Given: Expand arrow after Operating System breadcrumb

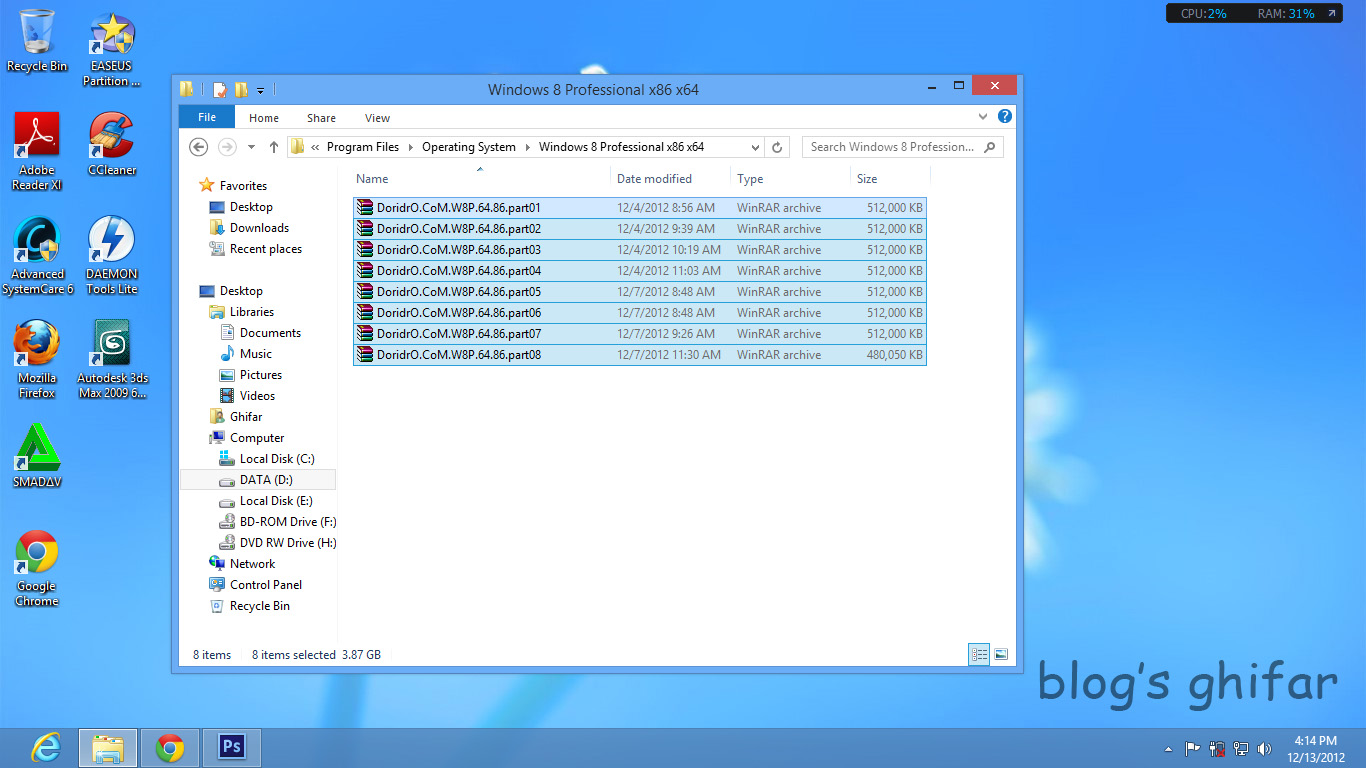Looking at the screenshot, I should [527, 147].
